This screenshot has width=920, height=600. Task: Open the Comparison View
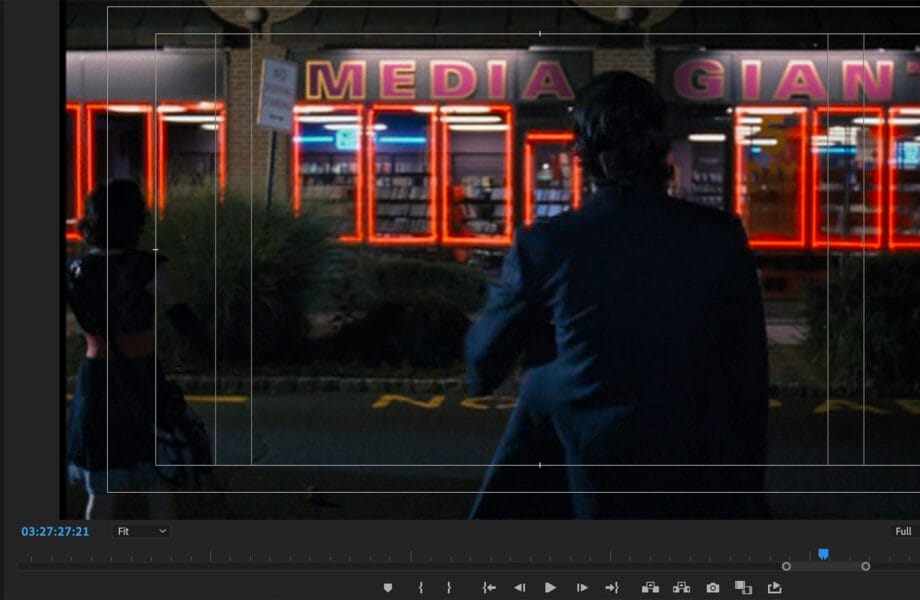tap(743, 587)
